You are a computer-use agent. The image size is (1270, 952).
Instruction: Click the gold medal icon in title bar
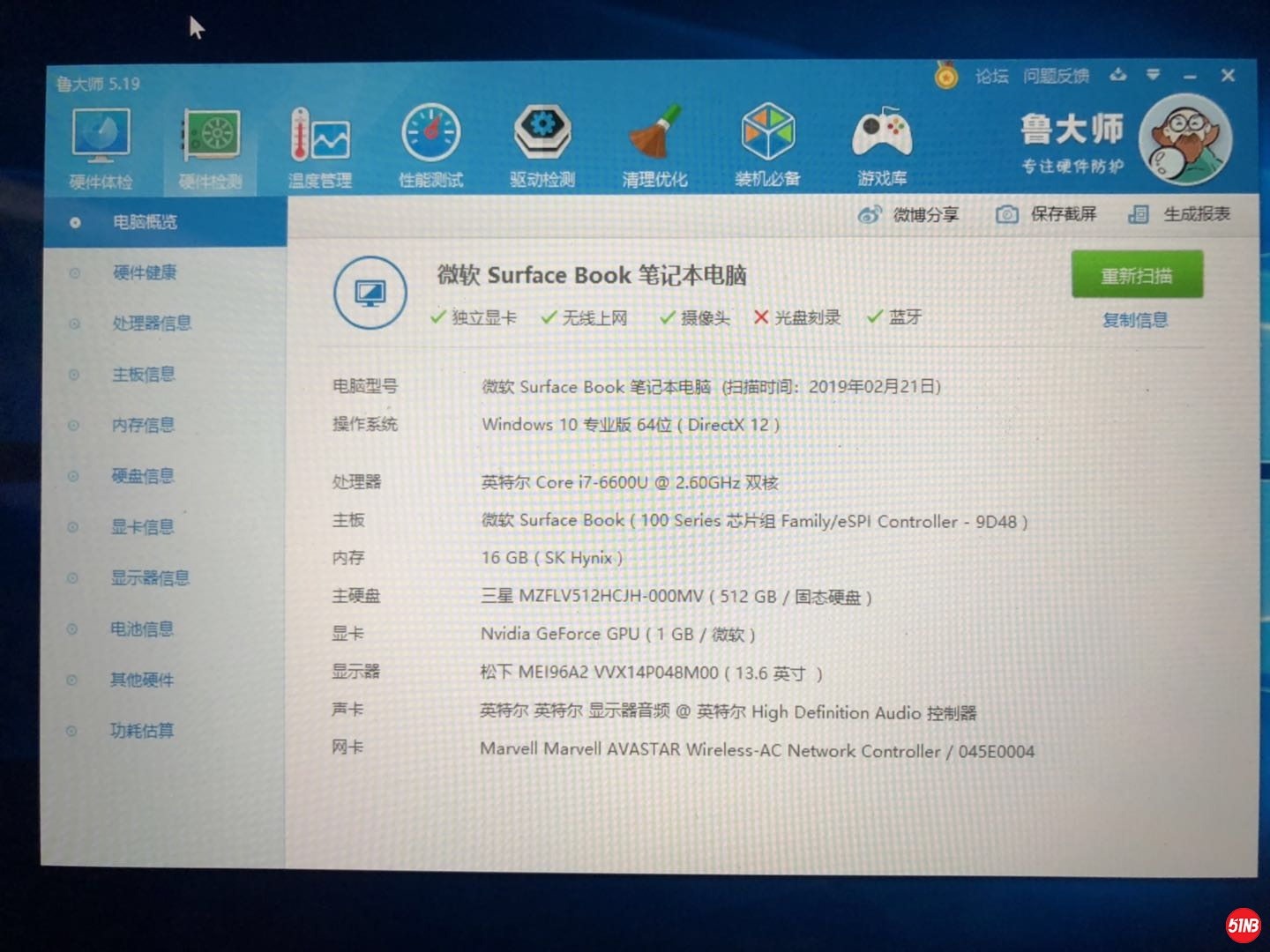pyautogui.click(x=946, y=77)
